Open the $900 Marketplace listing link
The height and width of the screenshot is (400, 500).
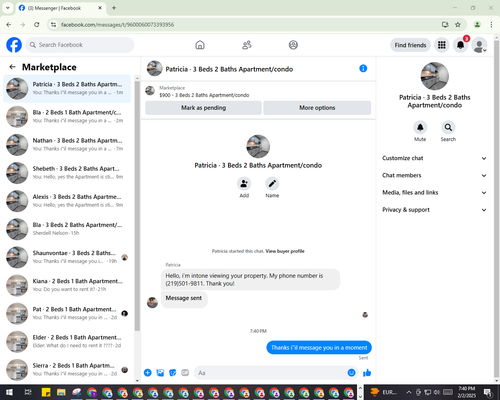(204, 95)
